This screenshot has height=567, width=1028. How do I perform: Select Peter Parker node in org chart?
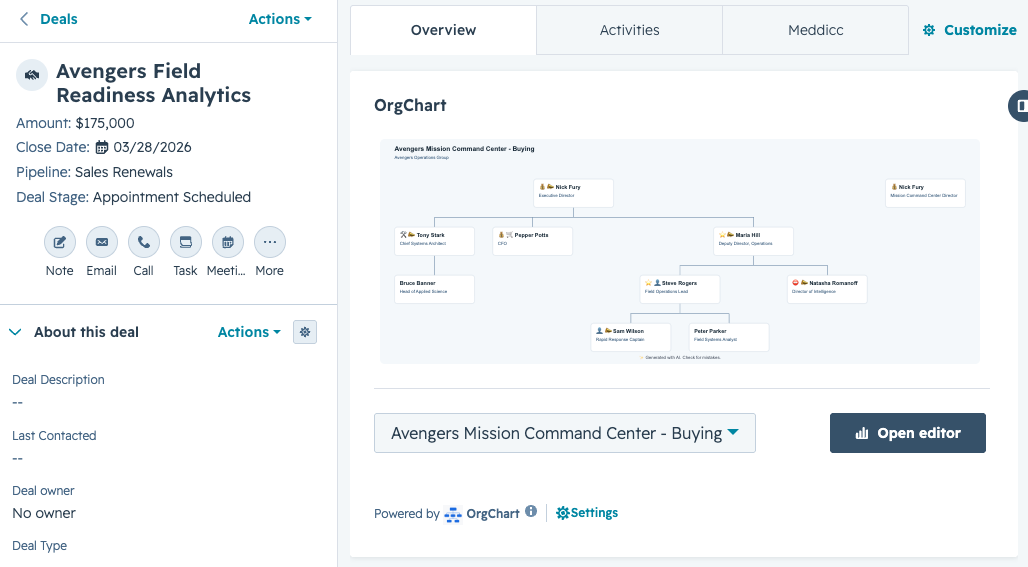729,337
